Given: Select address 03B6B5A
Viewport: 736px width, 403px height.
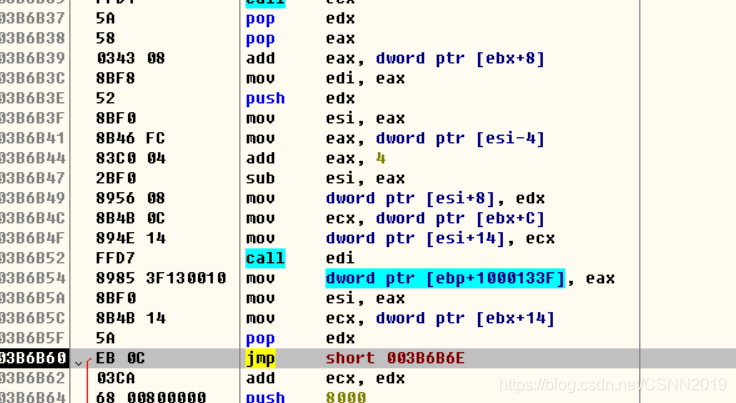Looking at the screenshot, I should (x=32, y=298).
